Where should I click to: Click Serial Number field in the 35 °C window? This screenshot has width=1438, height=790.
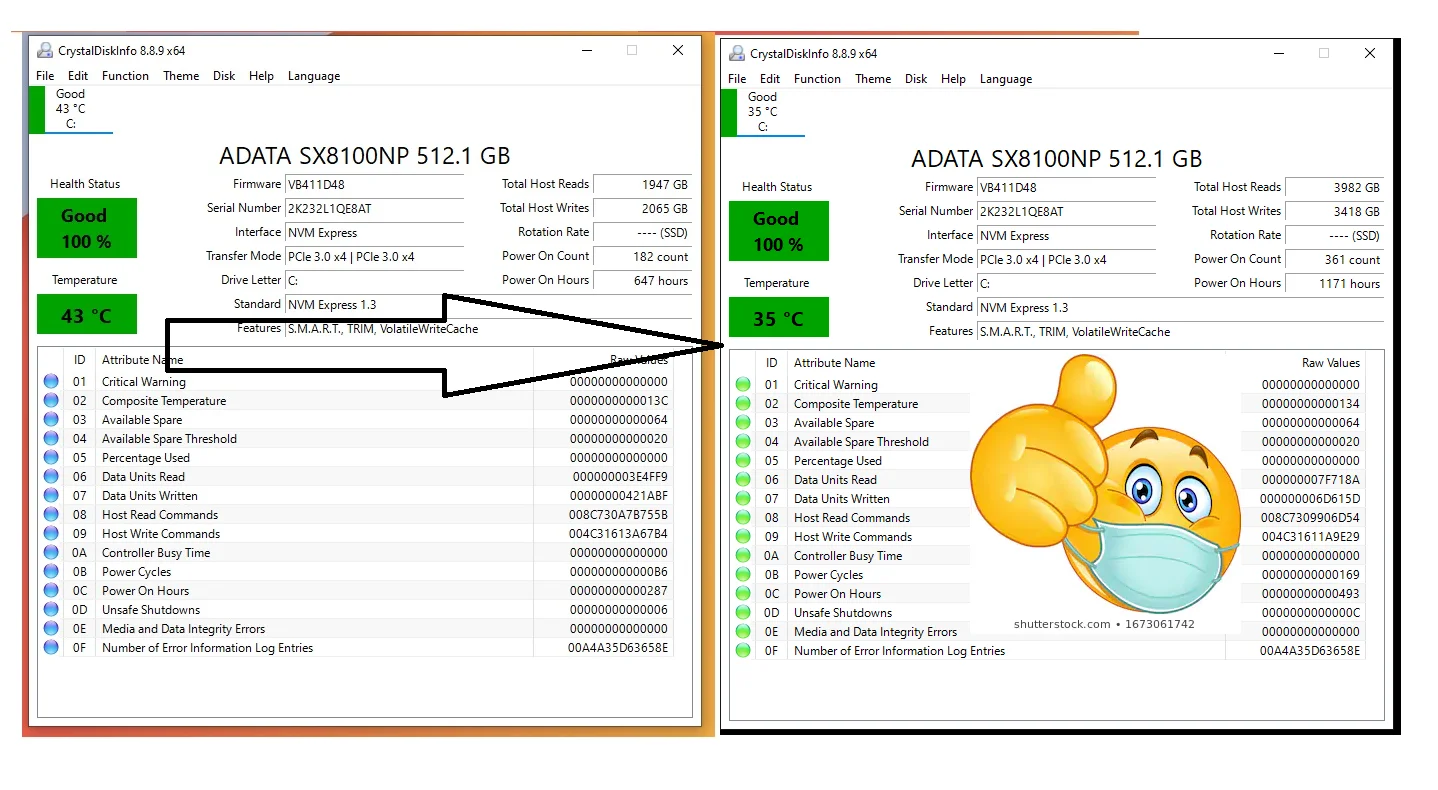pyautogui.click(x=1066, y=211)
